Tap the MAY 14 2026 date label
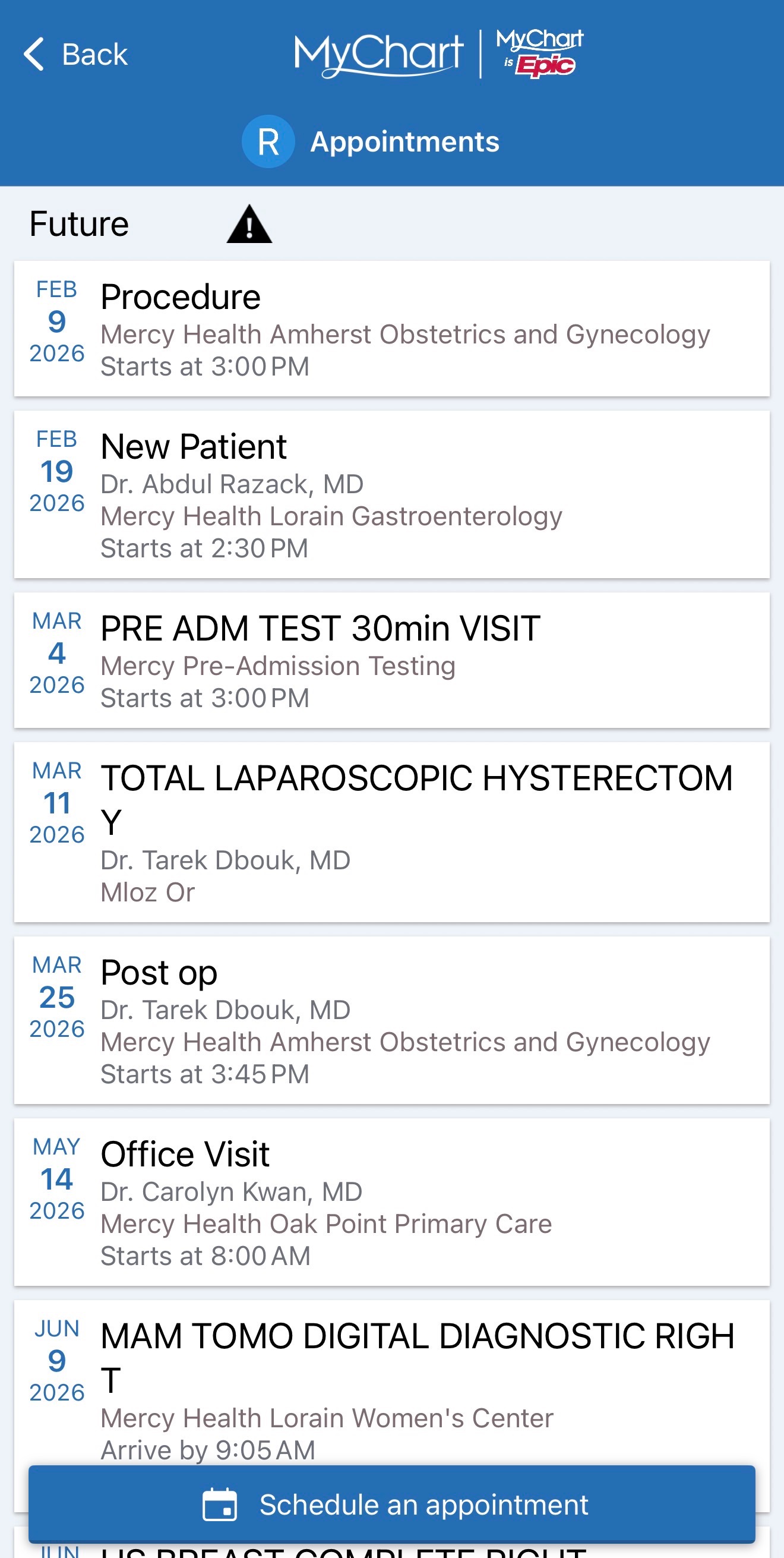 click(57, 1179)
